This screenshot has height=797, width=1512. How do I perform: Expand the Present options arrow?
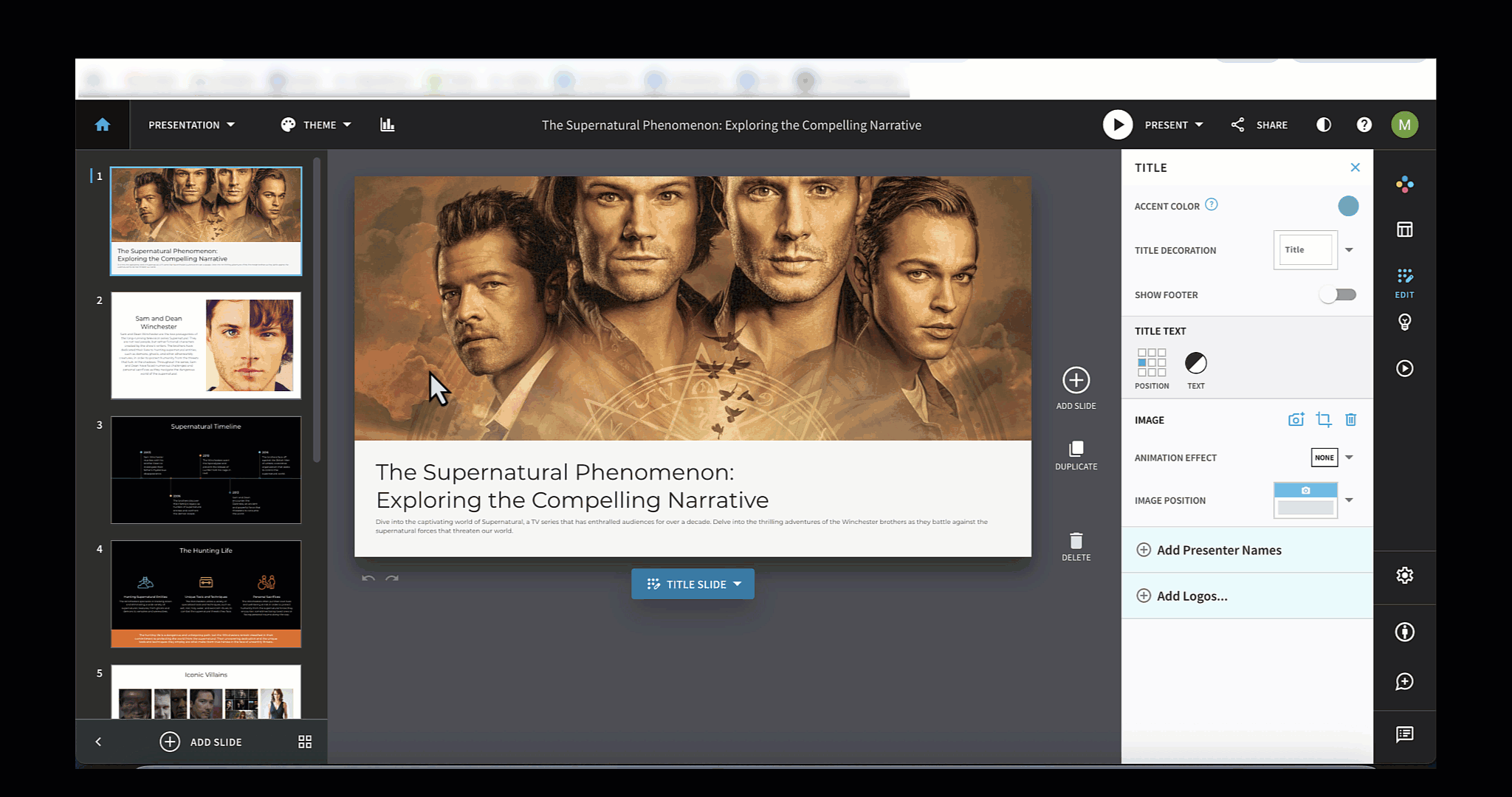(x=1199, y=125)
